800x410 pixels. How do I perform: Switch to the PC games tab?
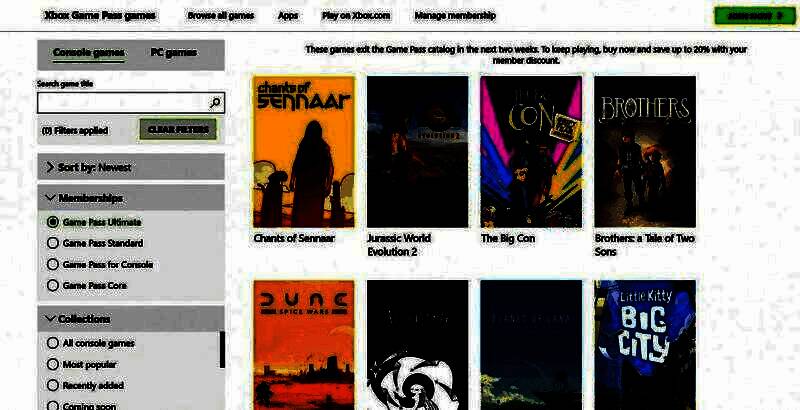click(x=173, y=52)
